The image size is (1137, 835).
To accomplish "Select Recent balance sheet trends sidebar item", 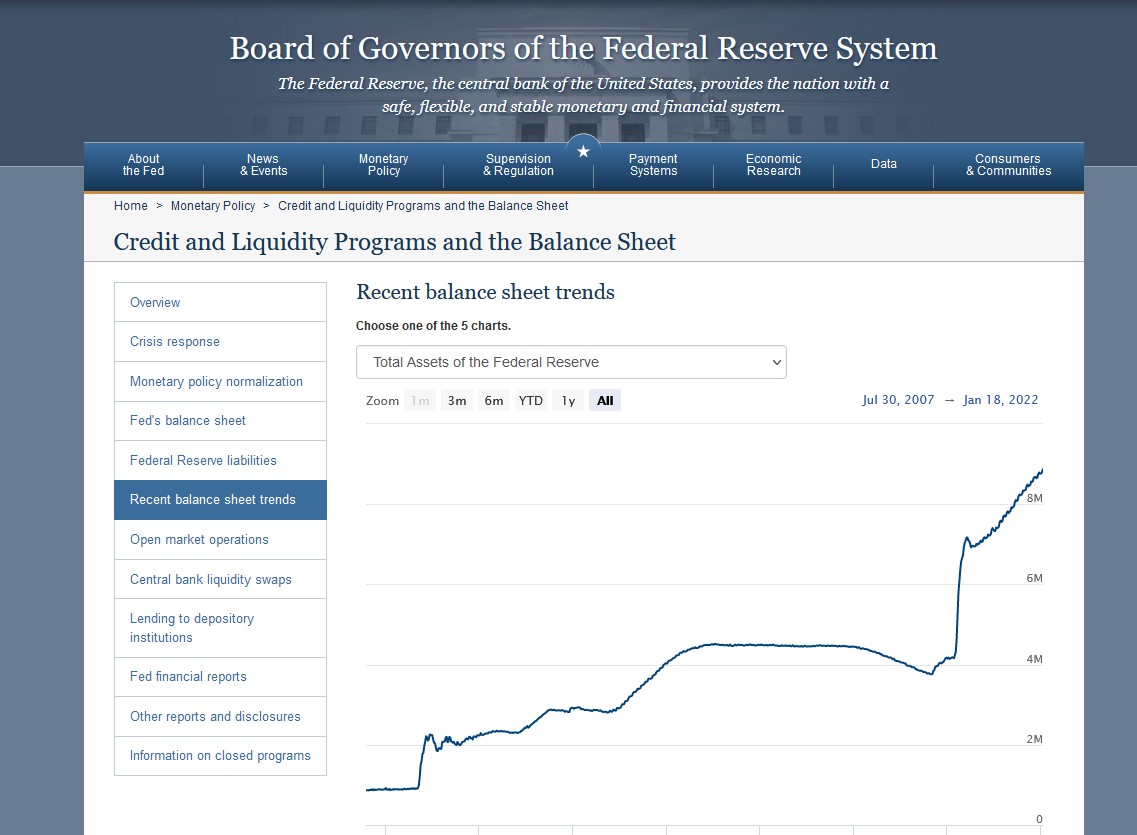I will coord(220,499).
